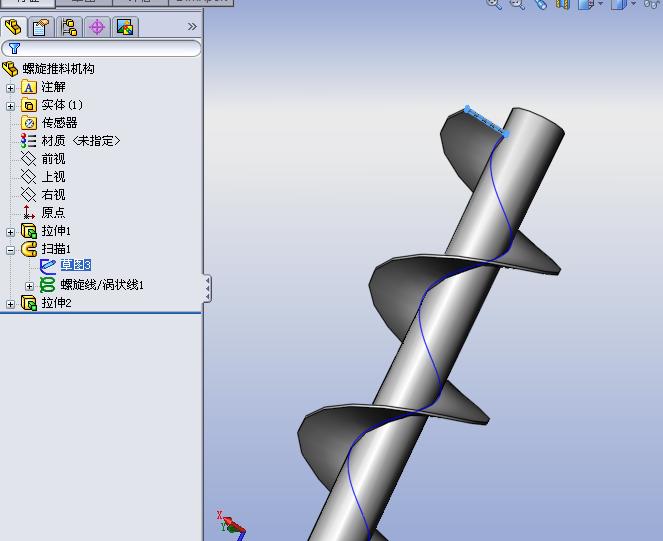Viewport: 663px width, 541px height.
Task: Open the DisplayManager tab
Action: pos(125,27)
